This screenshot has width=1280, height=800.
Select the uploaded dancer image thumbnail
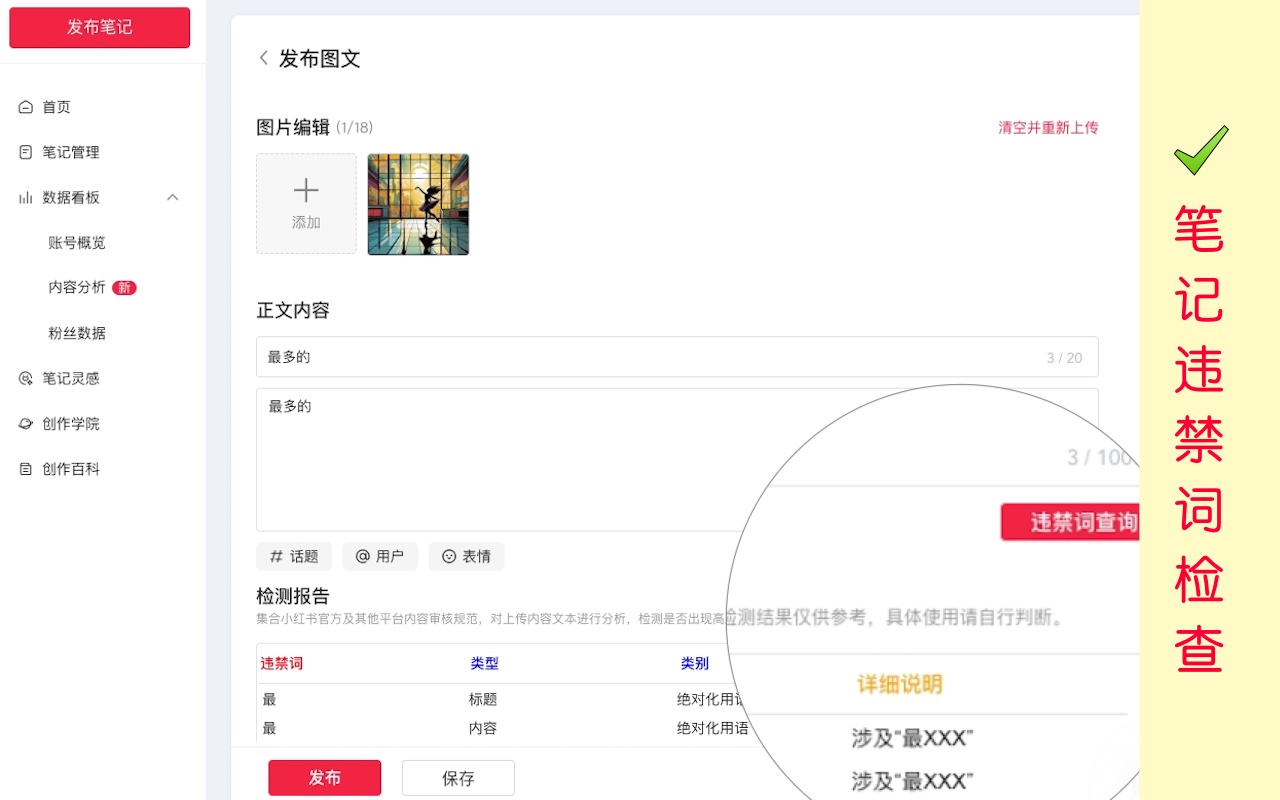418,203
